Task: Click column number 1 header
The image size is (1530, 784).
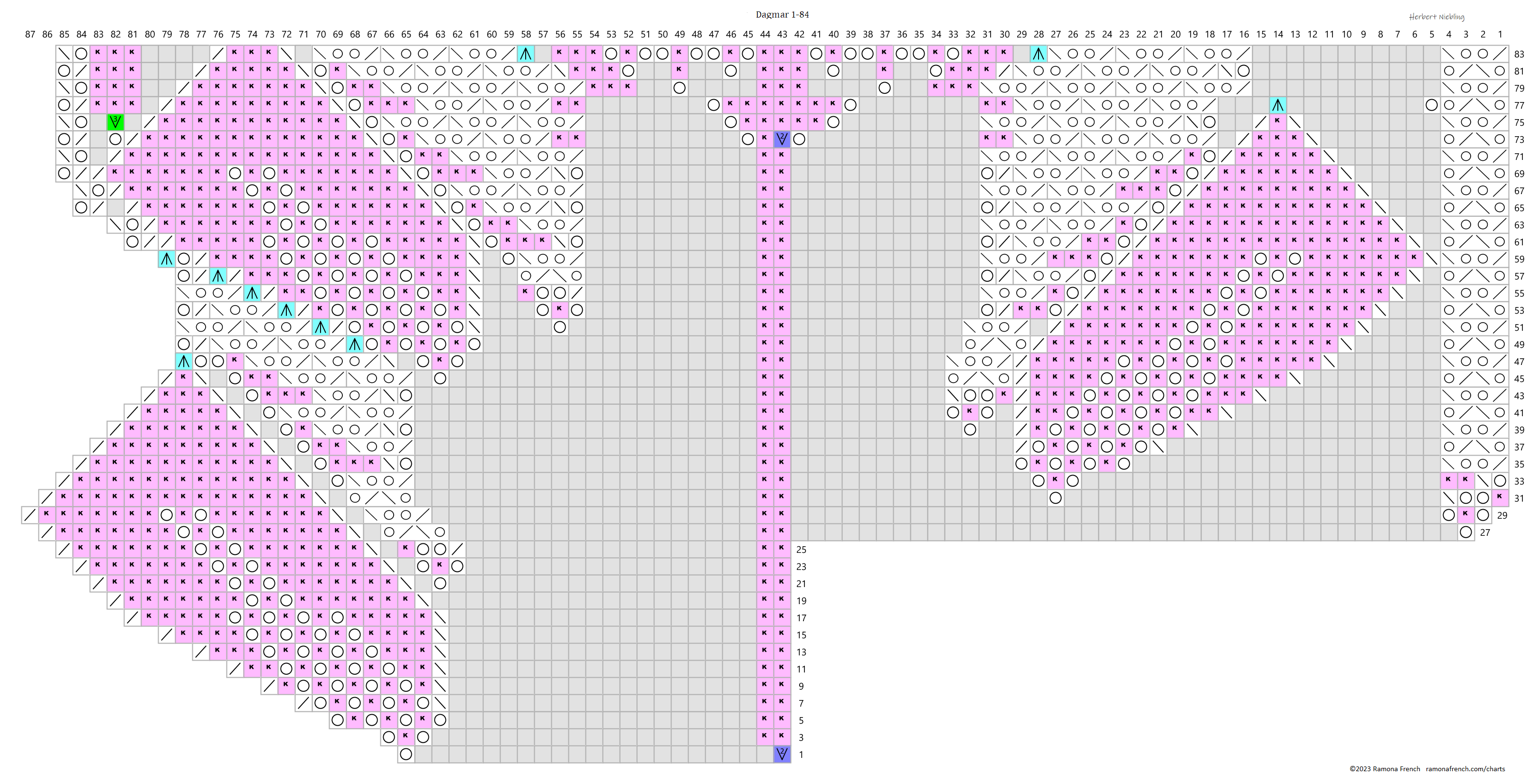Action: [1500, 35]
